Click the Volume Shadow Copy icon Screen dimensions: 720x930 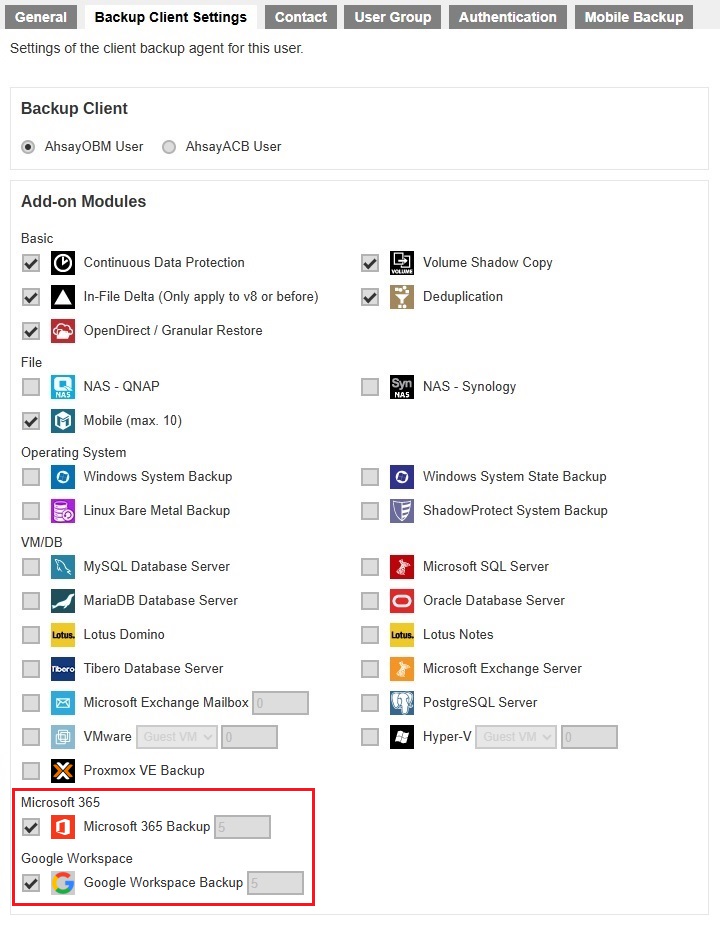coord(402,263)
